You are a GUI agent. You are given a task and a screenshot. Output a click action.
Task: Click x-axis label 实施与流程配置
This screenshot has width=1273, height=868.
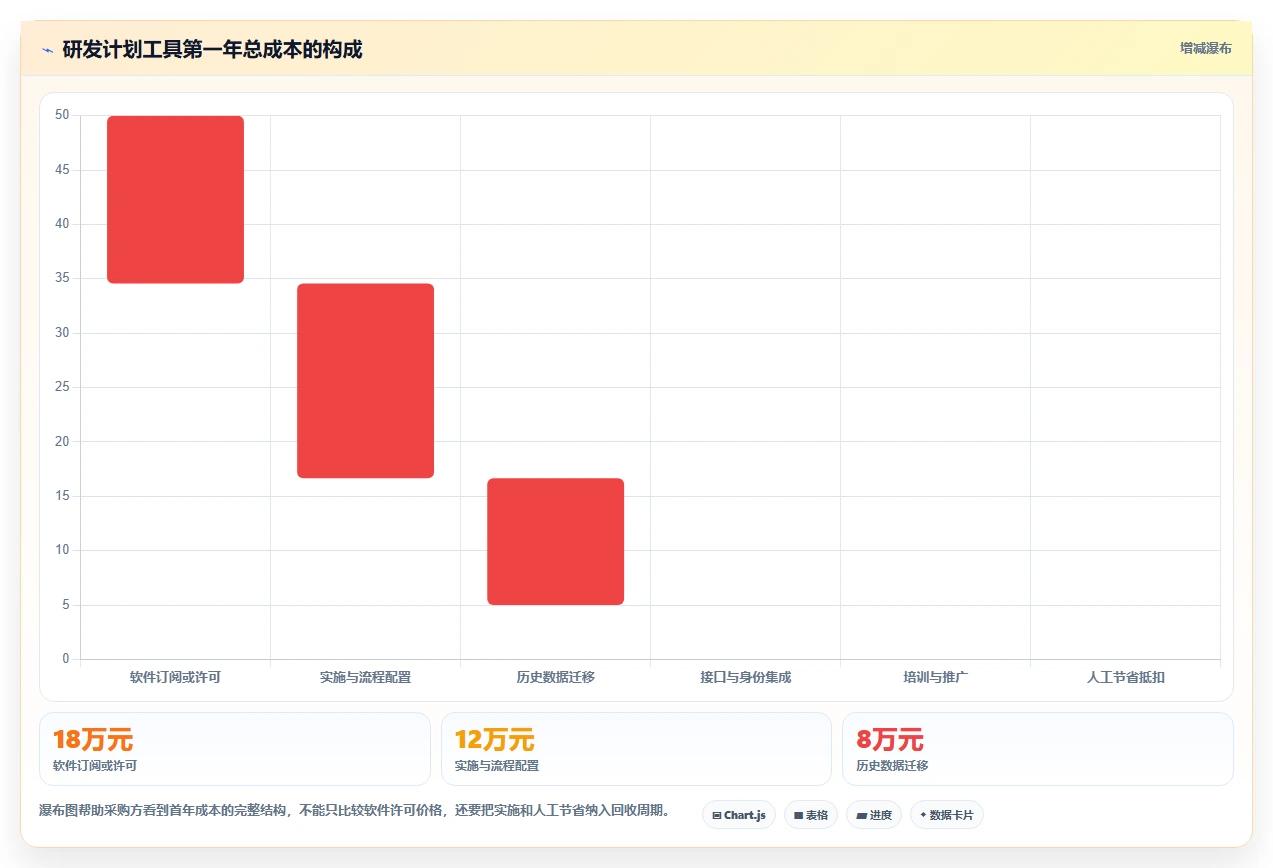pos(365,677)
